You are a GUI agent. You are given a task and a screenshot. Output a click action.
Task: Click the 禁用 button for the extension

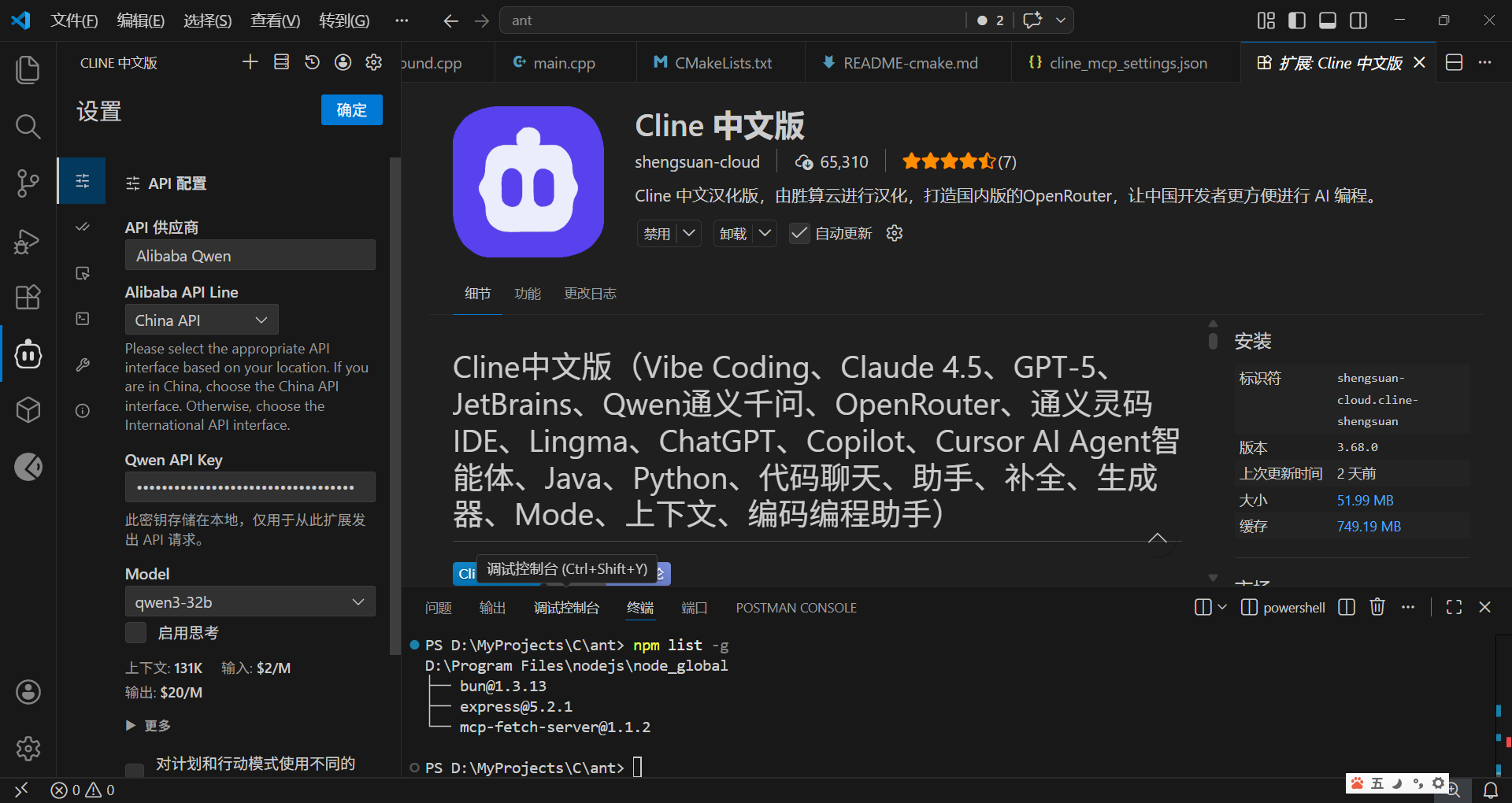pyautogui.click(x=657, y=233)
